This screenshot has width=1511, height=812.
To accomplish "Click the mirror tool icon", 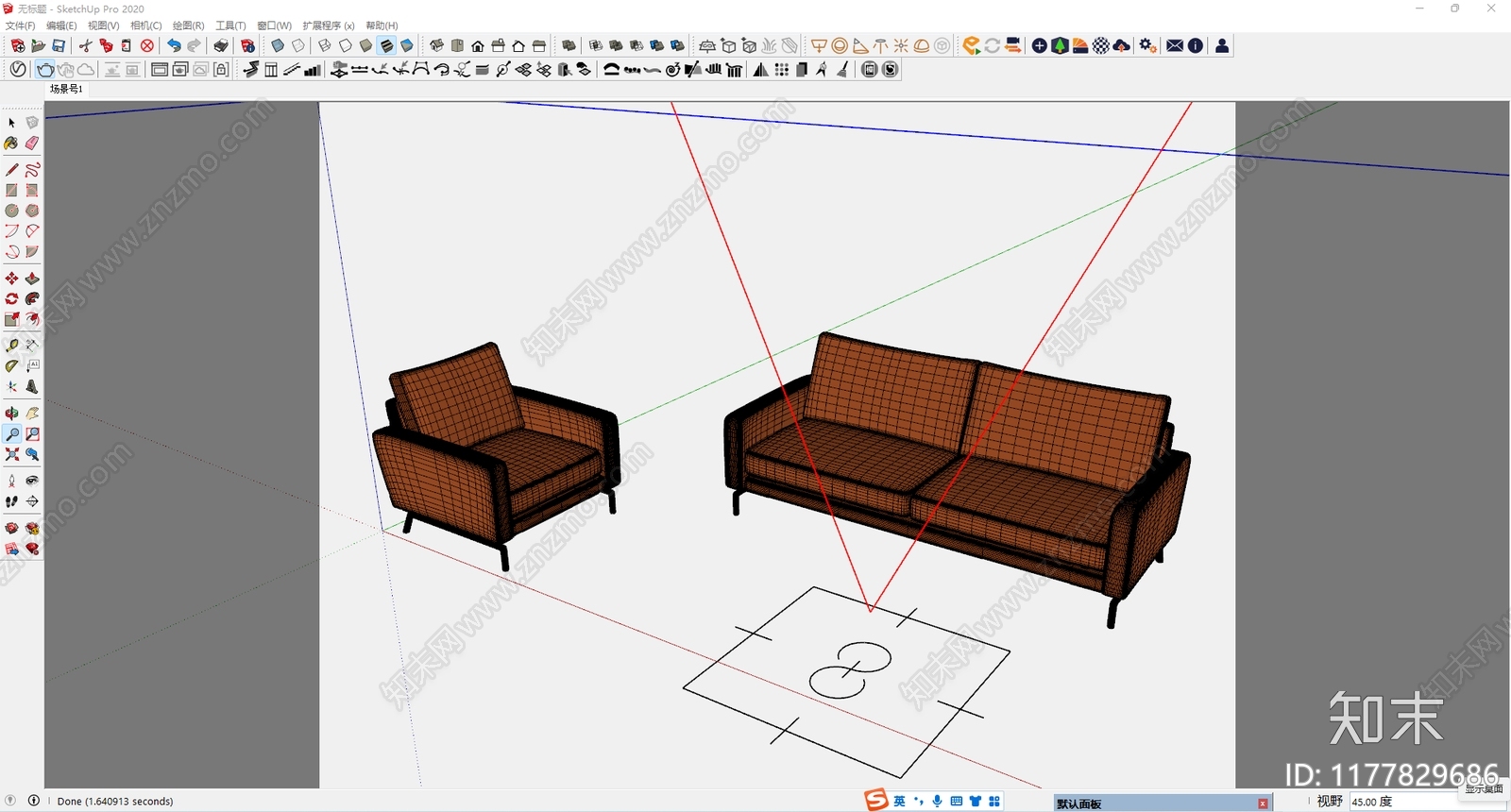I will point(760,69).
